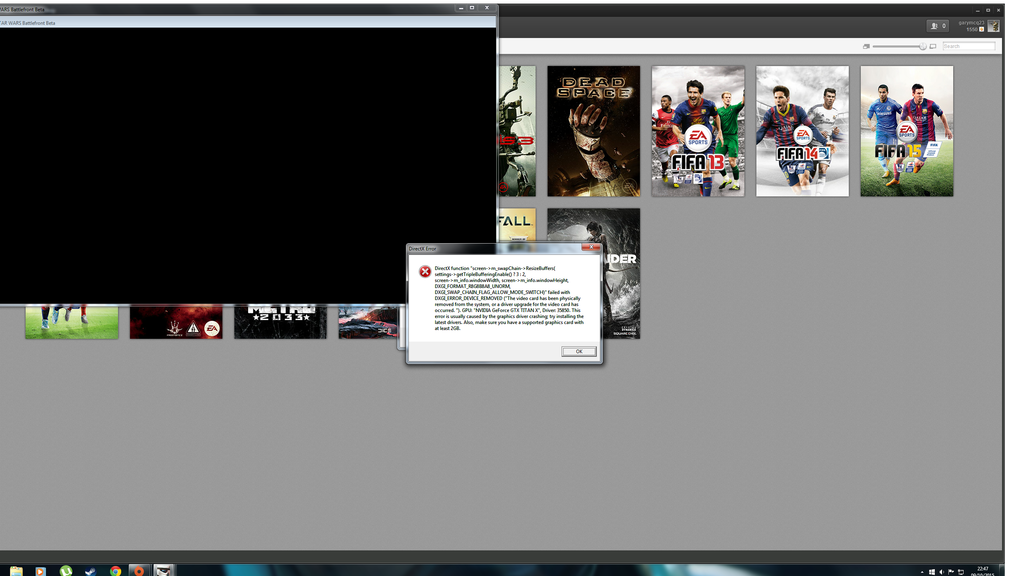The image size is (1024, 576).
Task: Click the small tile size icon
Action: click(866, 46)
